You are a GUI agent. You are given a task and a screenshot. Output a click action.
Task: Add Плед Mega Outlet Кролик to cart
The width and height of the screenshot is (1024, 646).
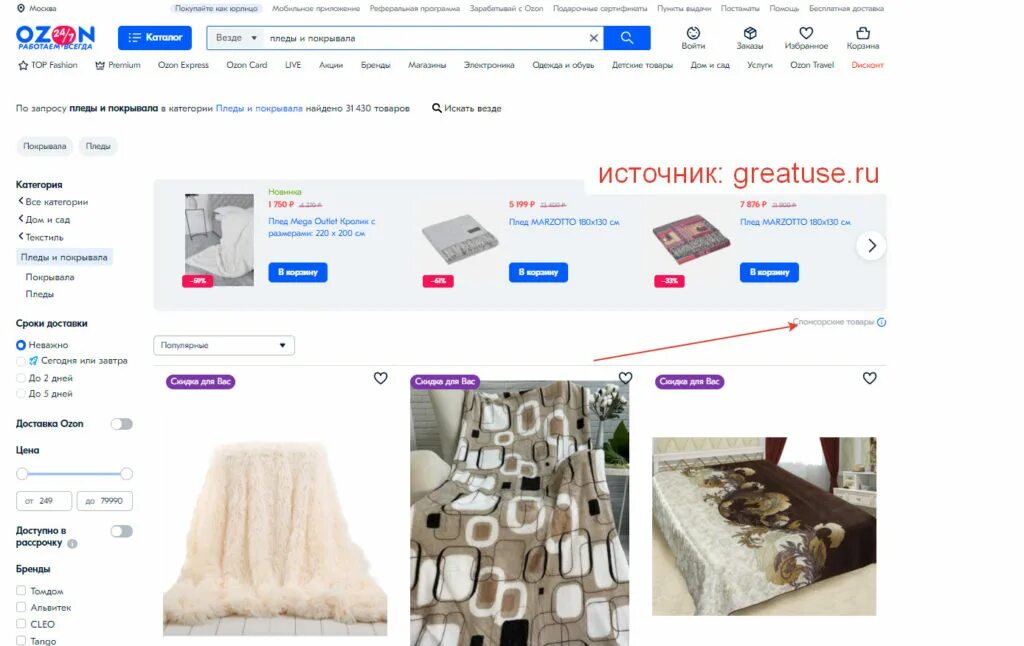(298, 272)
